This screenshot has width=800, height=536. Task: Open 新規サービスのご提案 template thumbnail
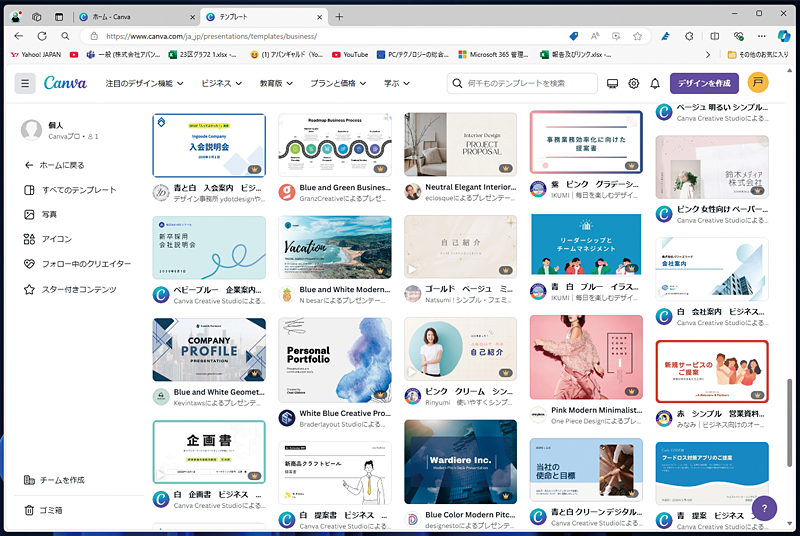712,372
